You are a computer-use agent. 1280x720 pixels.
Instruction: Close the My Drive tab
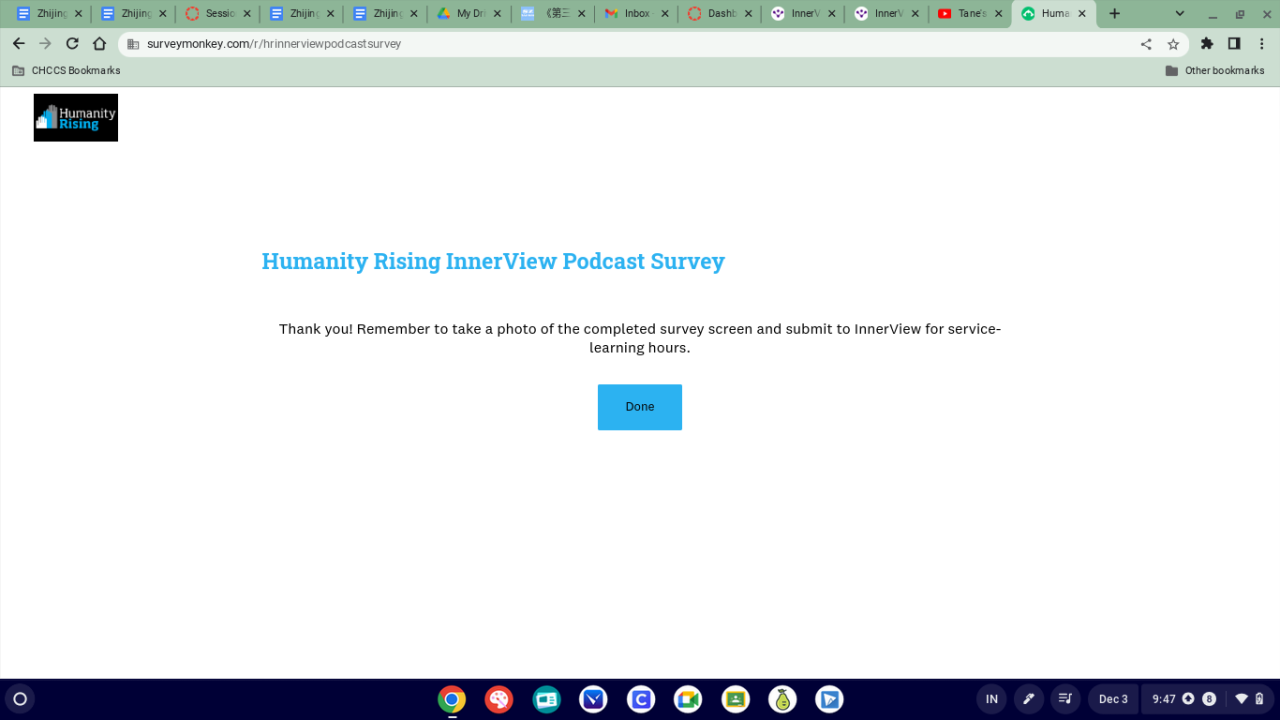[498, 14]
